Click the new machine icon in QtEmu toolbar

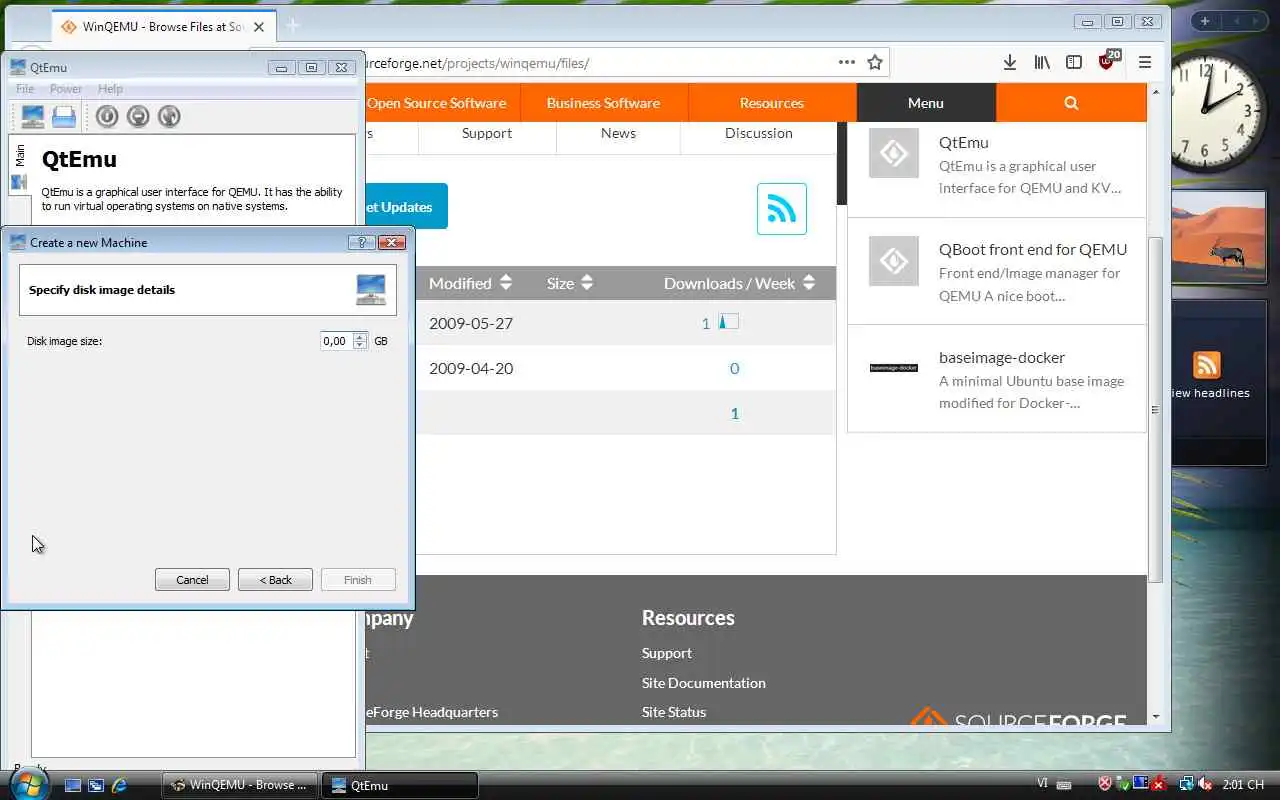tap(33, 116)
